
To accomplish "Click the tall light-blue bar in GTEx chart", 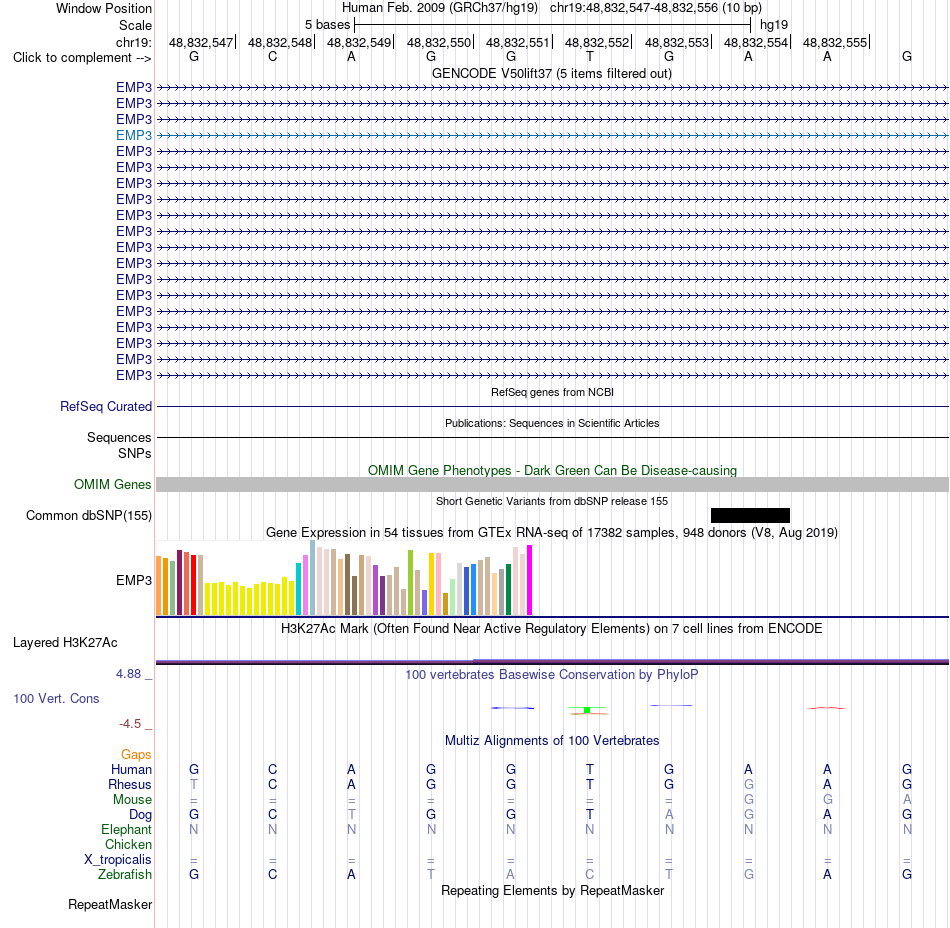I will pos(313,577).
